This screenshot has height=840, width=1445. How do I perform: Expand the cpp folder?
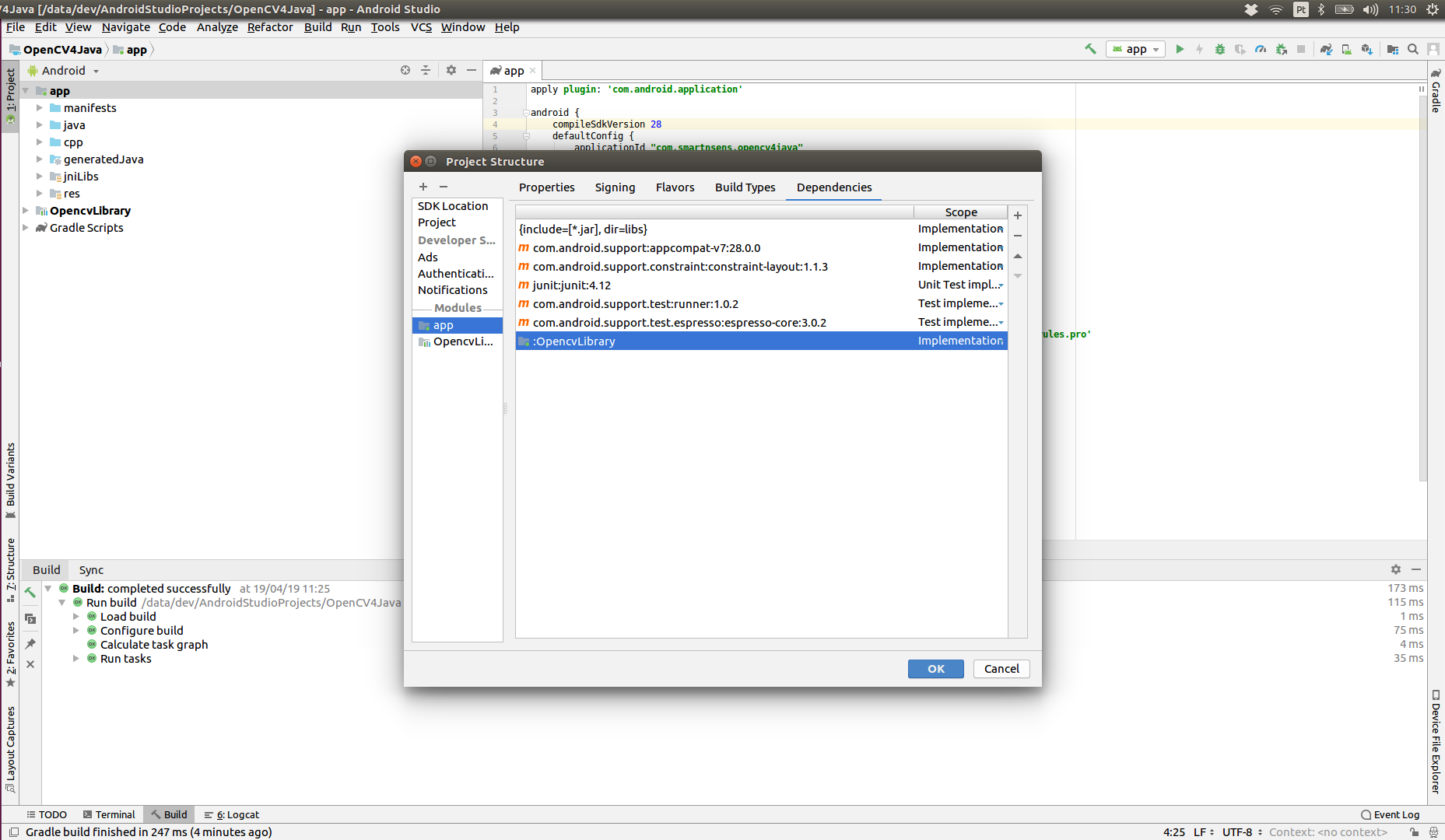(40, 142)
